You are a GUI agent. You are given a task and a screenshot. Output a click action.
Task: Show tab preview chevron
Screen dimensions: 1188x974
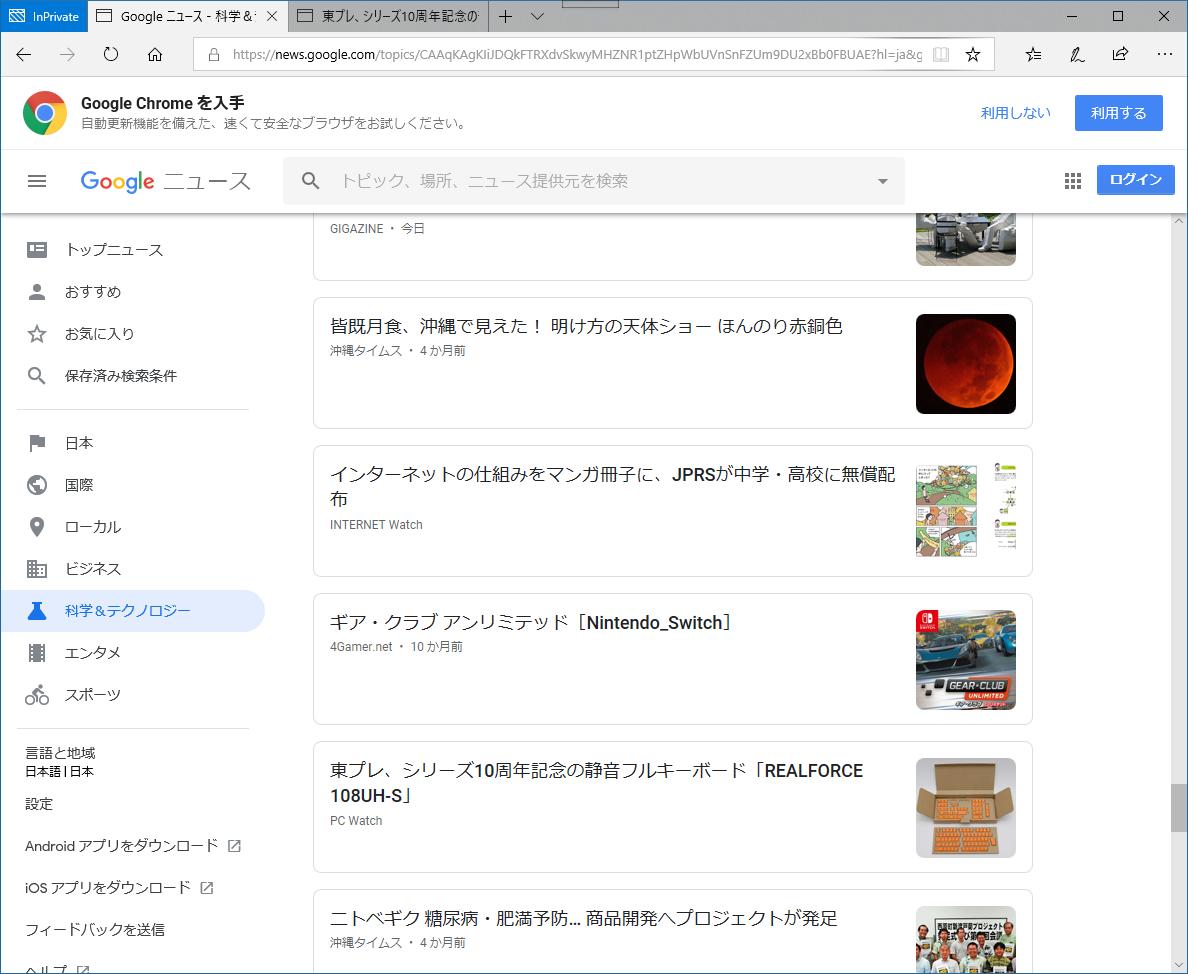tap(537, 16)
